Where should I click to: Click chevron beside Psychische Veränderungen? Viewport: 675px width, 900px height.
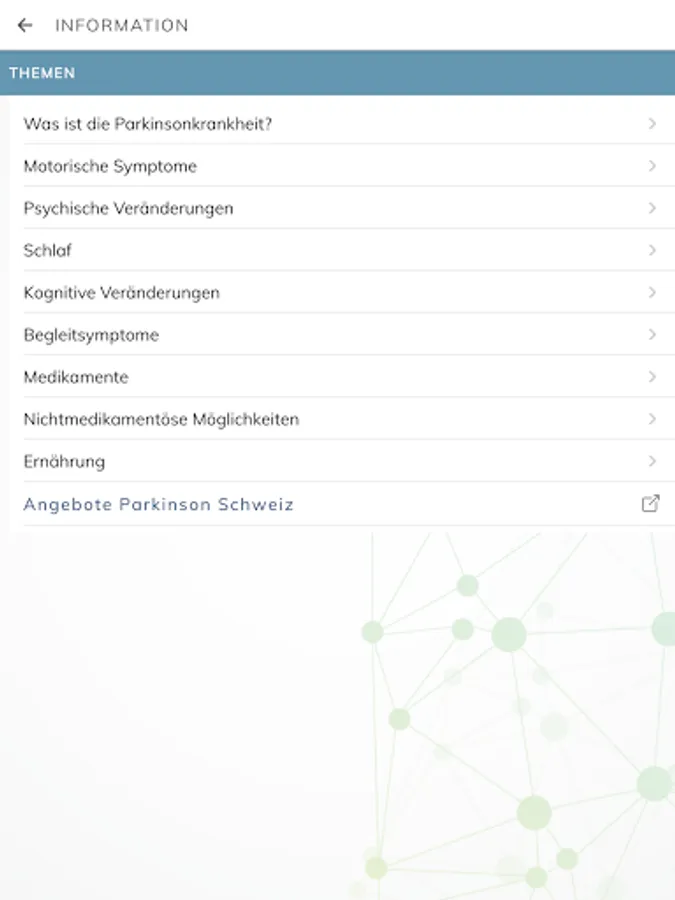pos(652,208)
